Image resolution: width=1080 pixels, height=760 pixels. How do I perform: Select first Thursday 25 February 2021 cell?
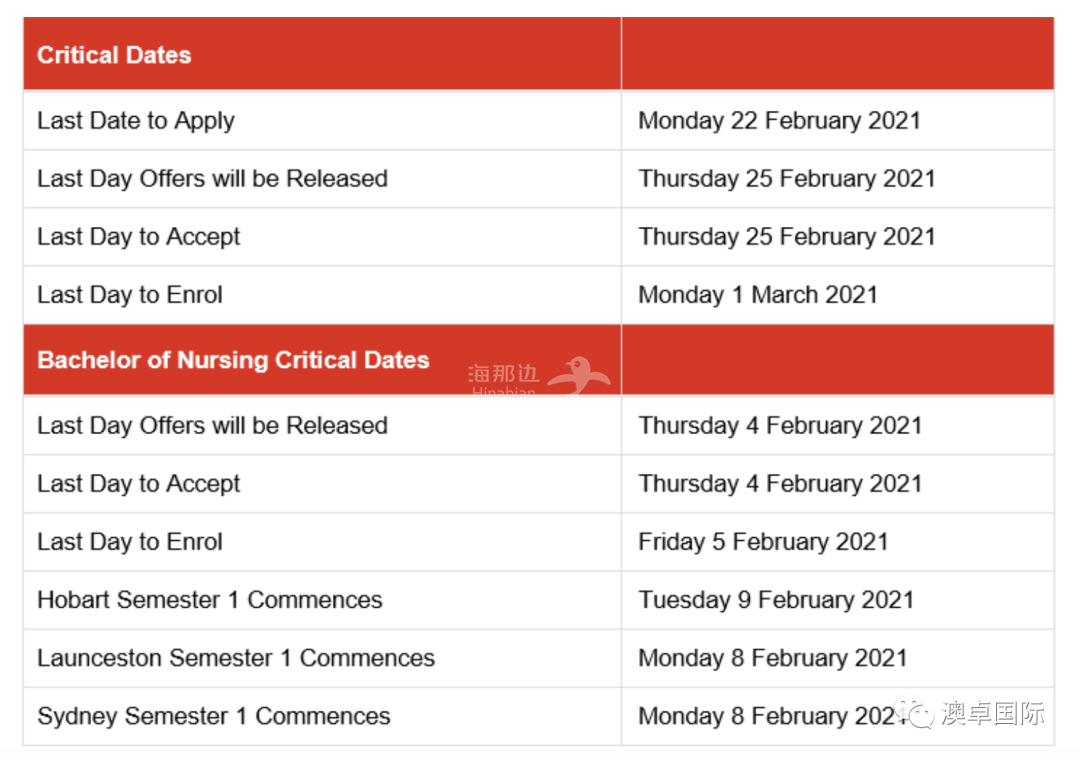click(838, 178)
